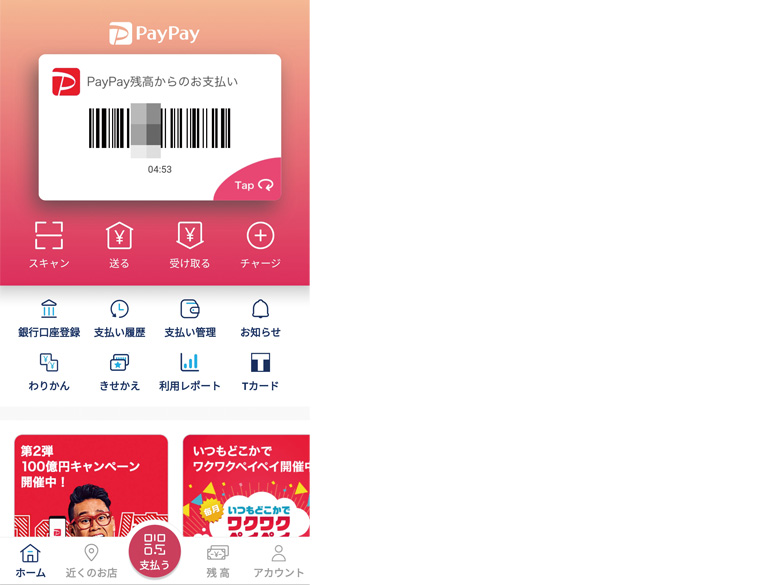780x585 pixels.
Task: Open the スキャン scan icon
Action: point(49,235)
